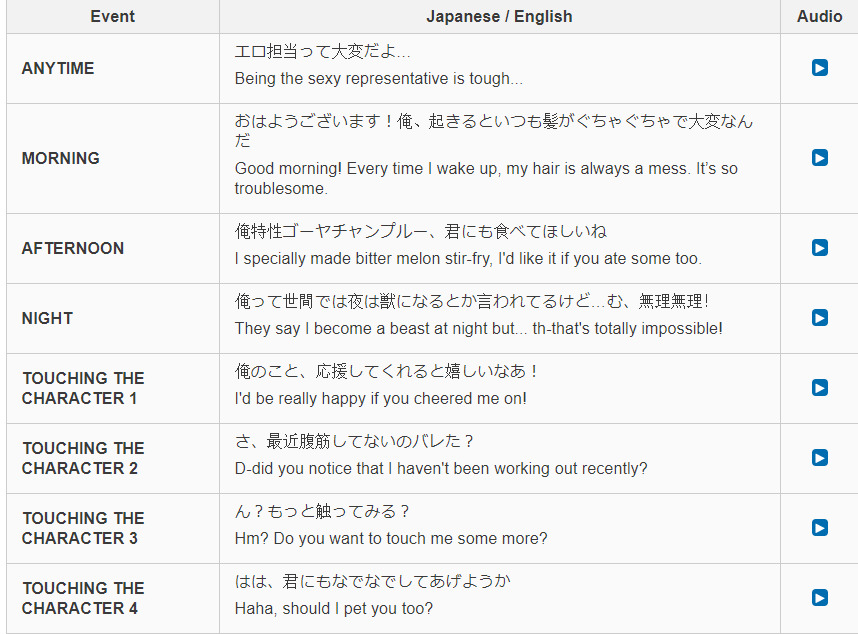Click the Japanese / English column header
Screen dimensions: 858x634
(x=499, y=16)
